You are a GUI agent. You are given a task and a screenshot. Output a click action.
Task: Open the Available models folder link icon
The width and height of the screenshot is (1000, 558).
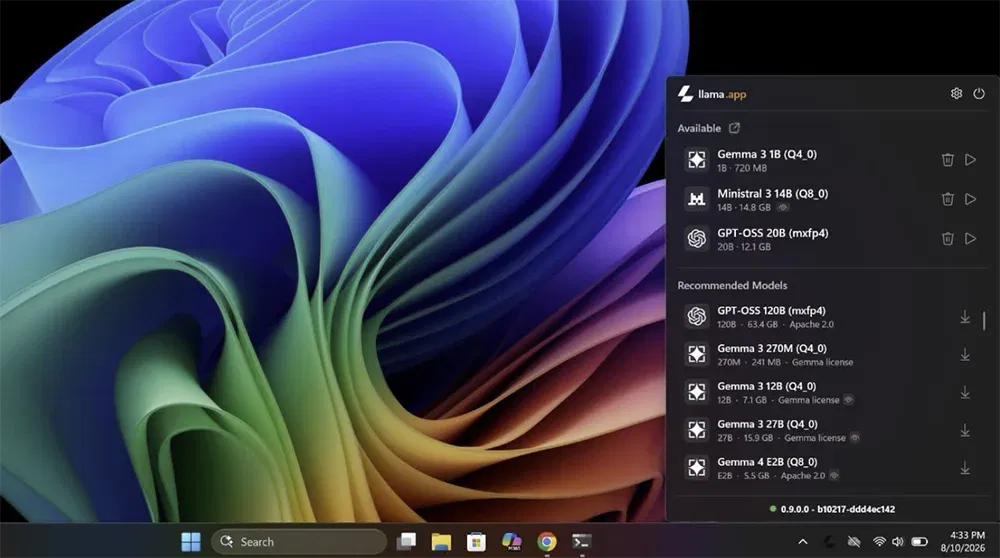click(x=735, y=128)
